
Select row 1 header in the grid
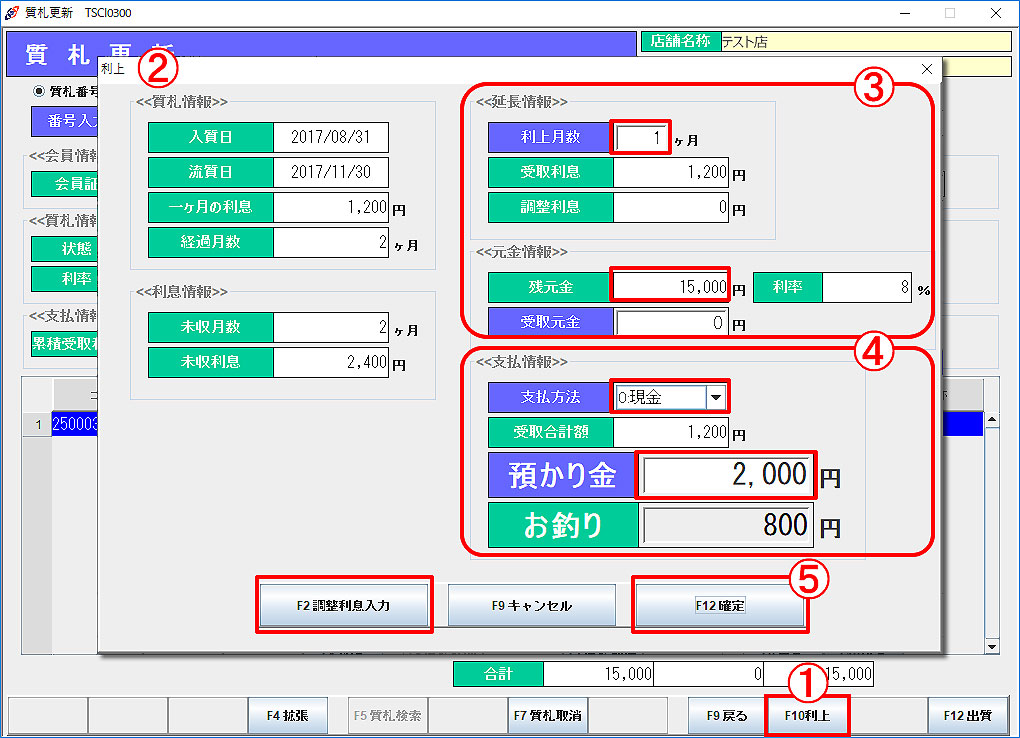pyautogui.click(x=37, y=425)
